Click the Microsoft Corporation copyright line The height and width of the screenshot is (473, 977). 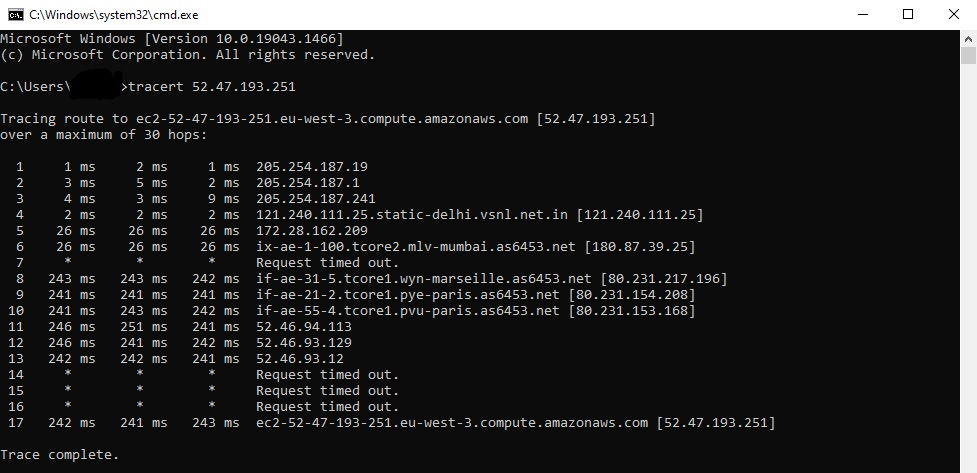tap(188, 55)
